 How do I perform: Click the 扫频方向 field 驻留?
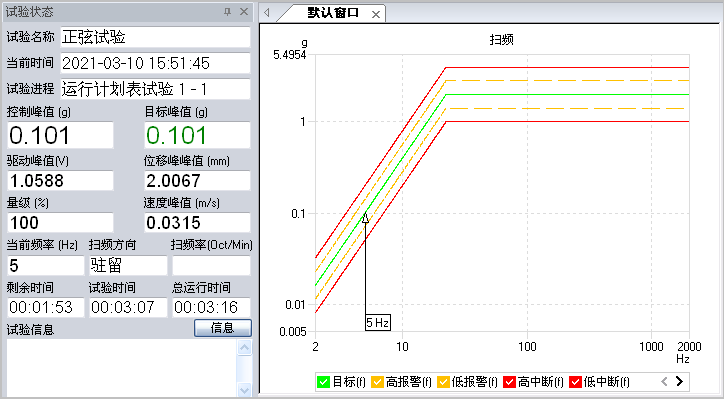click(x=128, y=266)
